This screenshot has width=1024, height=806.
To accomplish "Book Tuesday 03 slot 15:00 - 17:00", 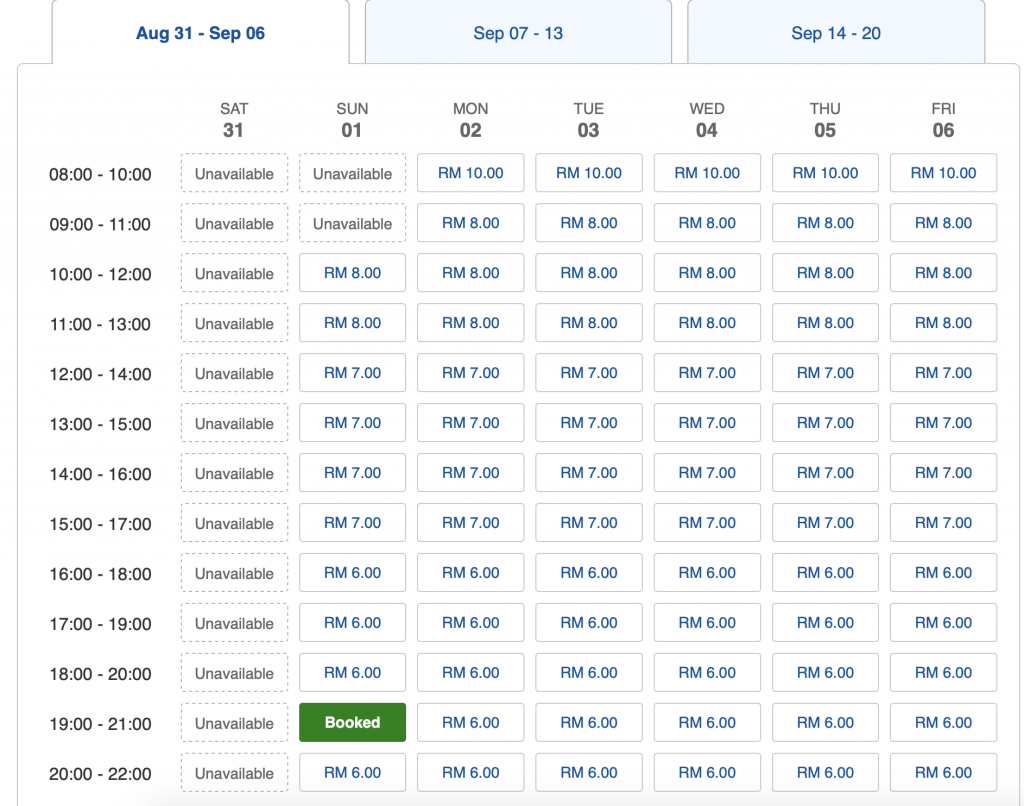I will pos(588,523).
